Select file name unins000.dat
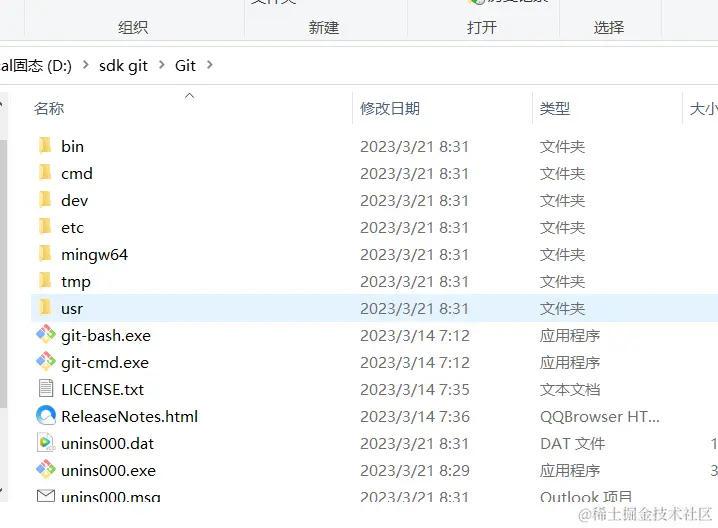 pos(108,444)
